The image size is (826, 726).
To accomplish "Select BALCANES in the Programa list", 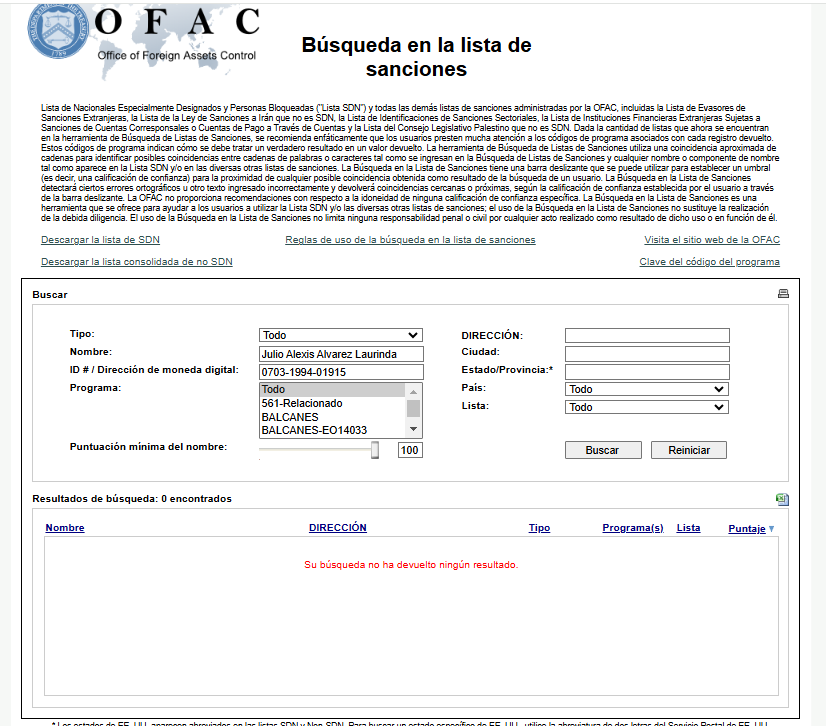I will (x=290, y=417).
